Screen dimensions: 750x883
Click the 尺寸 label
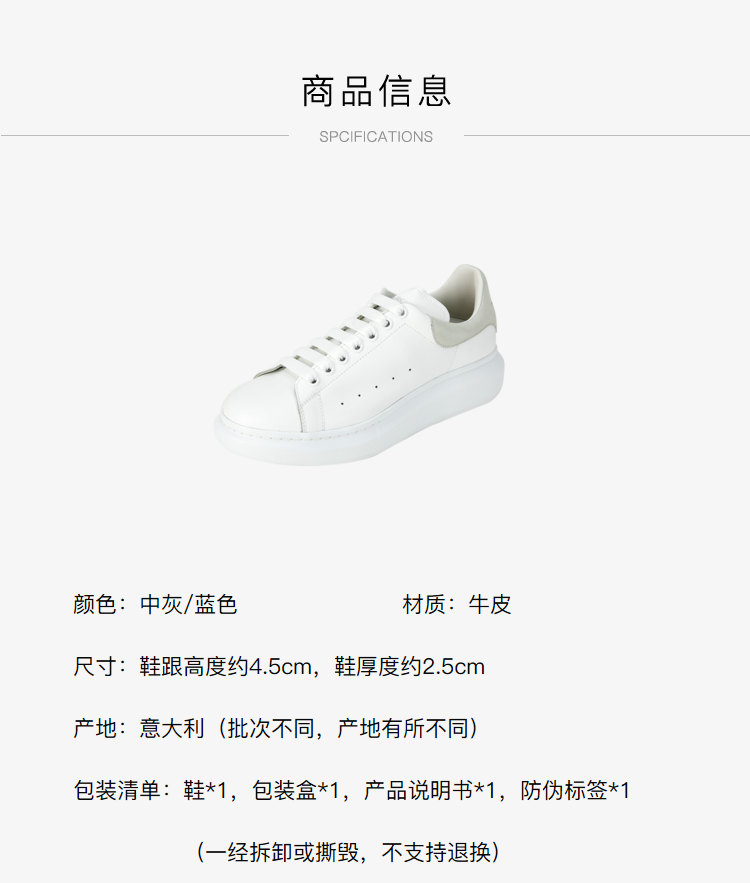[x=95, y=667]
